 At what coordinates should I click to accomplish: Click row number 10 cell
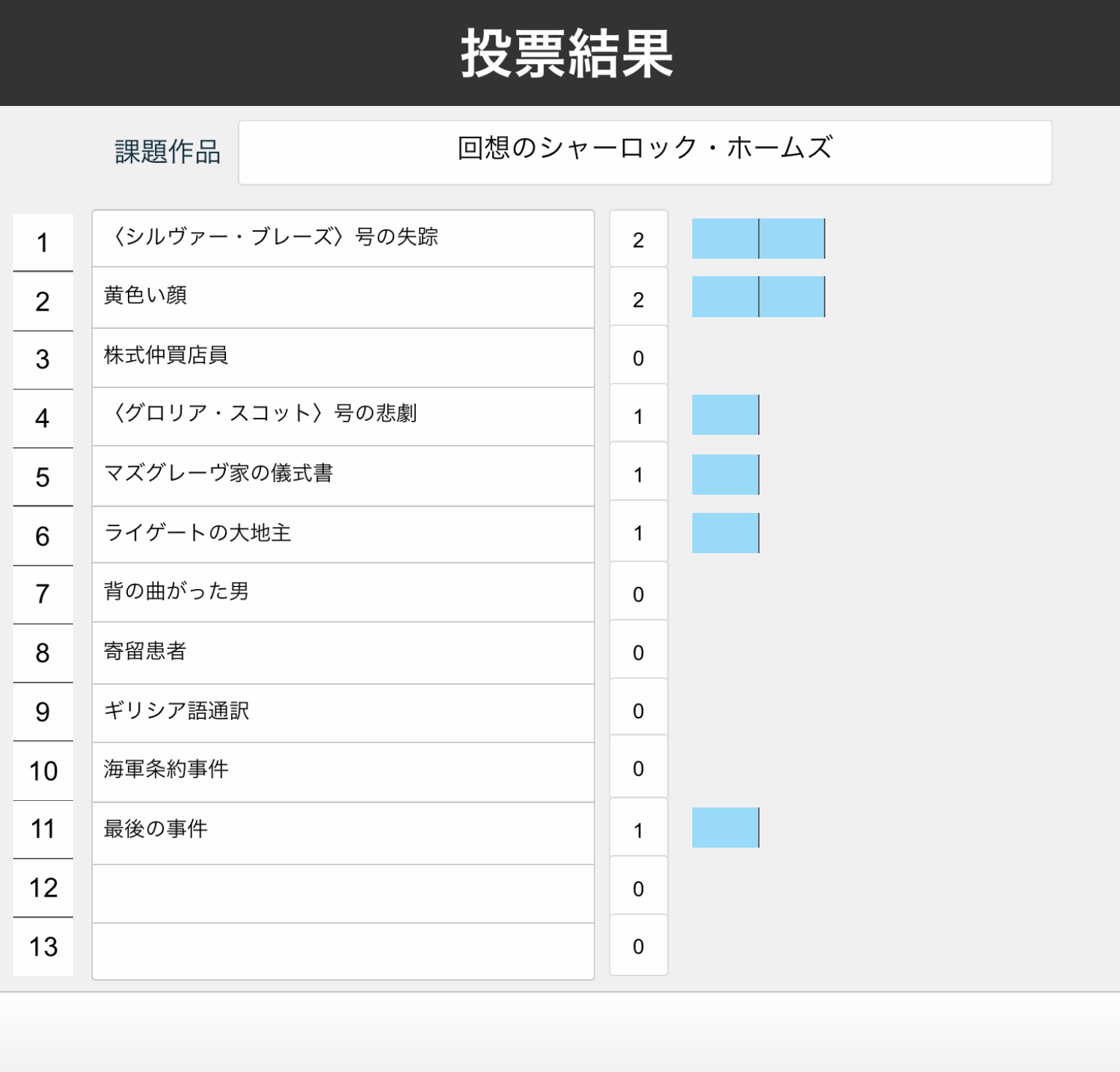click(43, 771)
